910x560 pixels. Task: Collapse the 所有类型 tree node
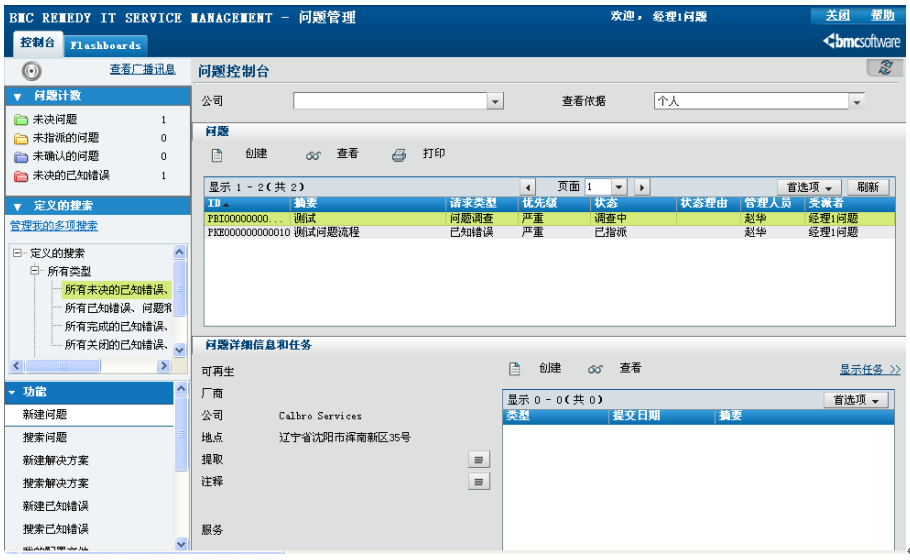coord(35,270)
